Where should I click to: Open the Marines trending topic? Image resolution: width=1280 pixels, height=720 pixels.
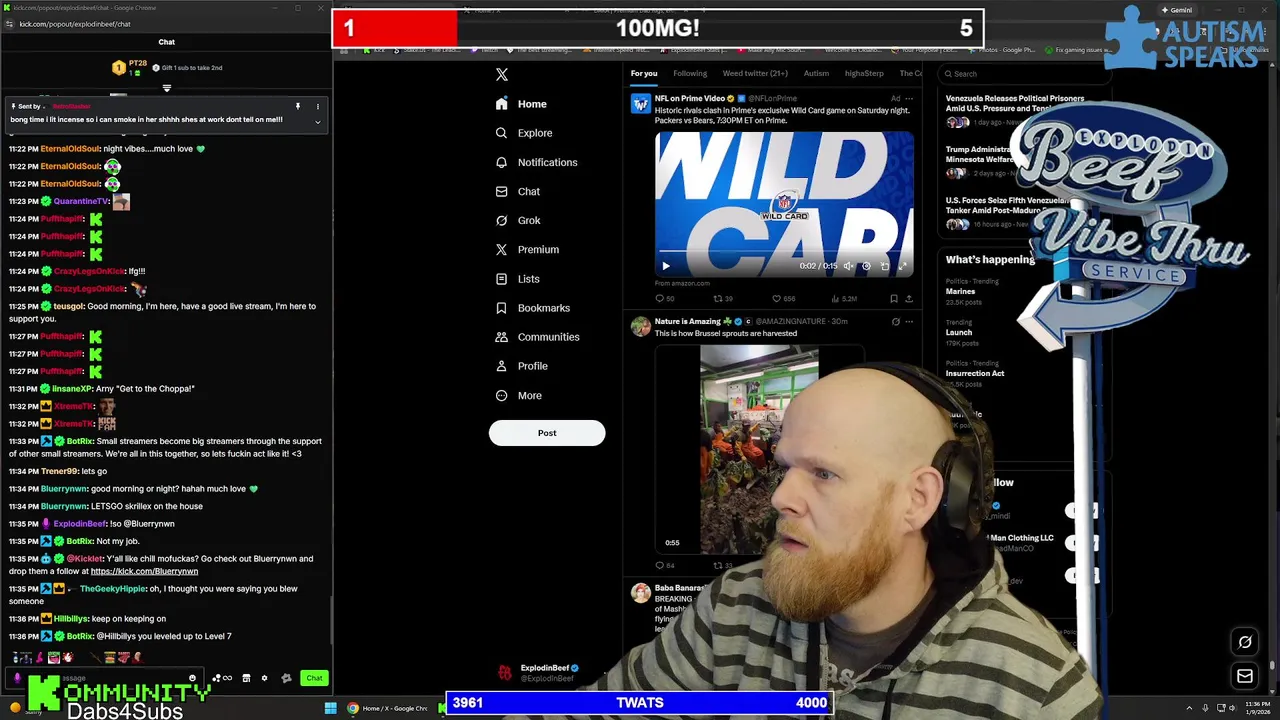pyautogui.click(x=961, y=291)
